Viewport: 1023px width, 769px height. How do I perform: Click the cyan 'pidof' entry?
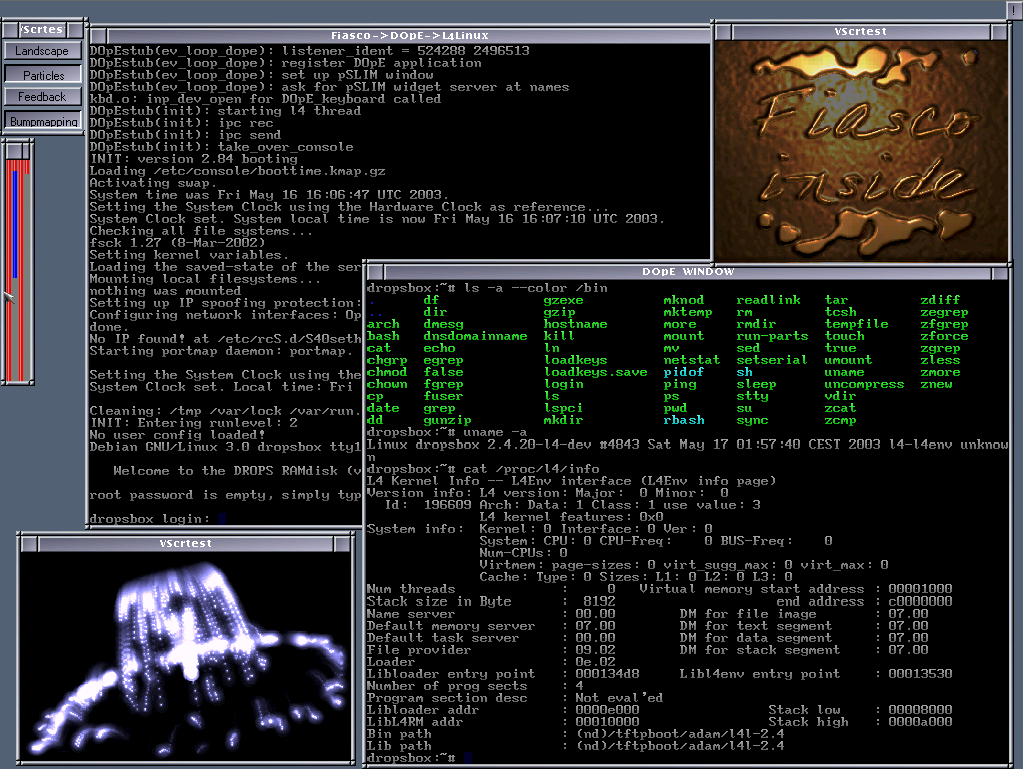[x=684, y=372]
